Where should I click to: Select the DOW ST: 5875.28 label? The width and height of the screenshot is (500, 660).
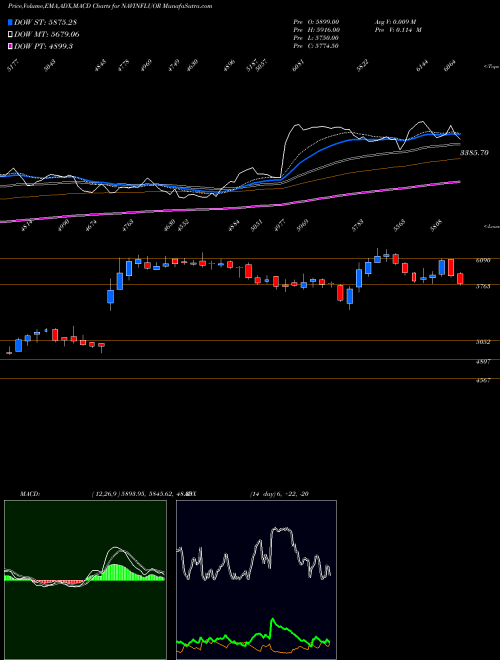45,22
